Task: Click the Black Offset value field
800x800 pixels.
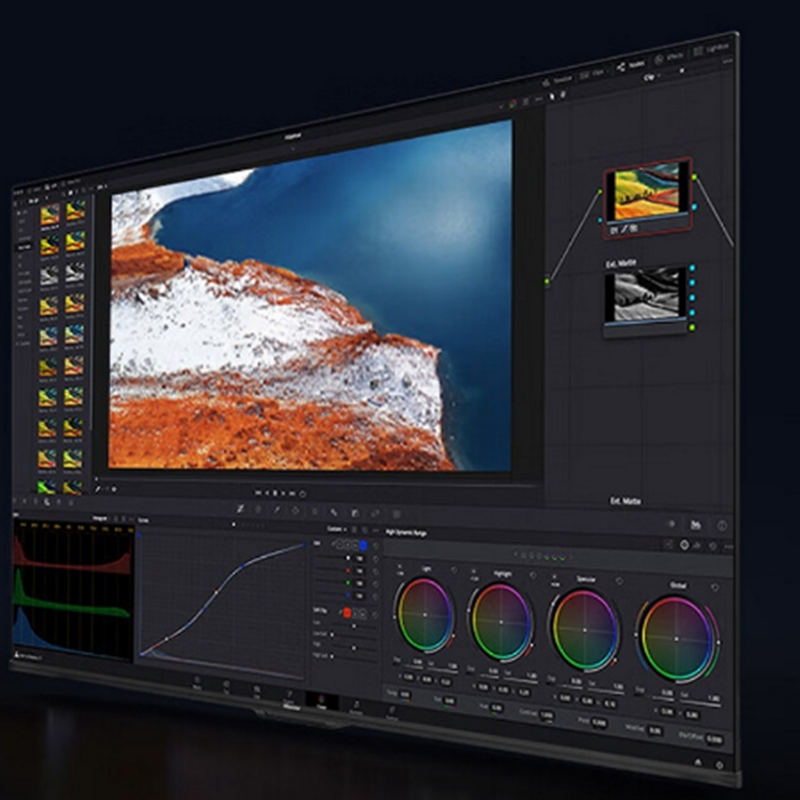Action: coord(714,739)
